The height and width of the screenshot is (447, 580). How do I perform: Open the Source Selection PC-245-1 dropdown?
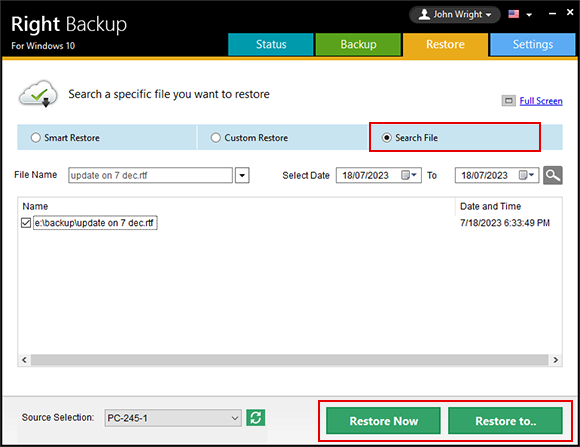[x=173, y=418]
